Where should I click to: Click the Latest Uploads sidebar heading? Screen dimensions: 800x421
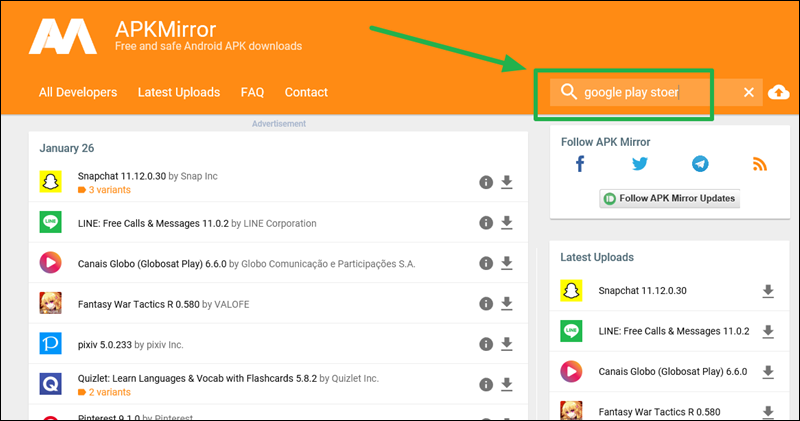[597, 257]
